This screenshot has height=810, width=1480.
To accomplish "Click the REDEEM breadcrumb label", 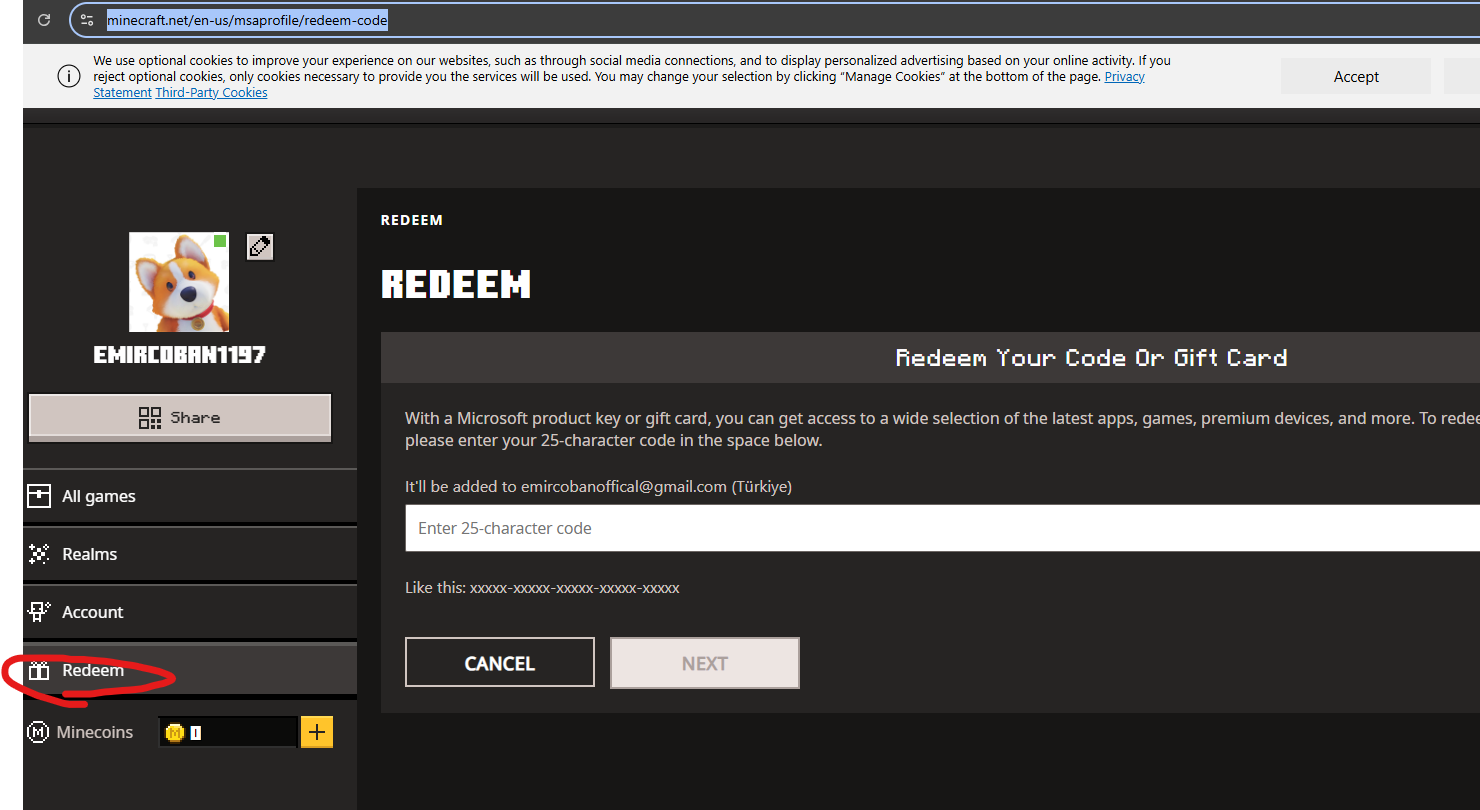I will point(412,220).
